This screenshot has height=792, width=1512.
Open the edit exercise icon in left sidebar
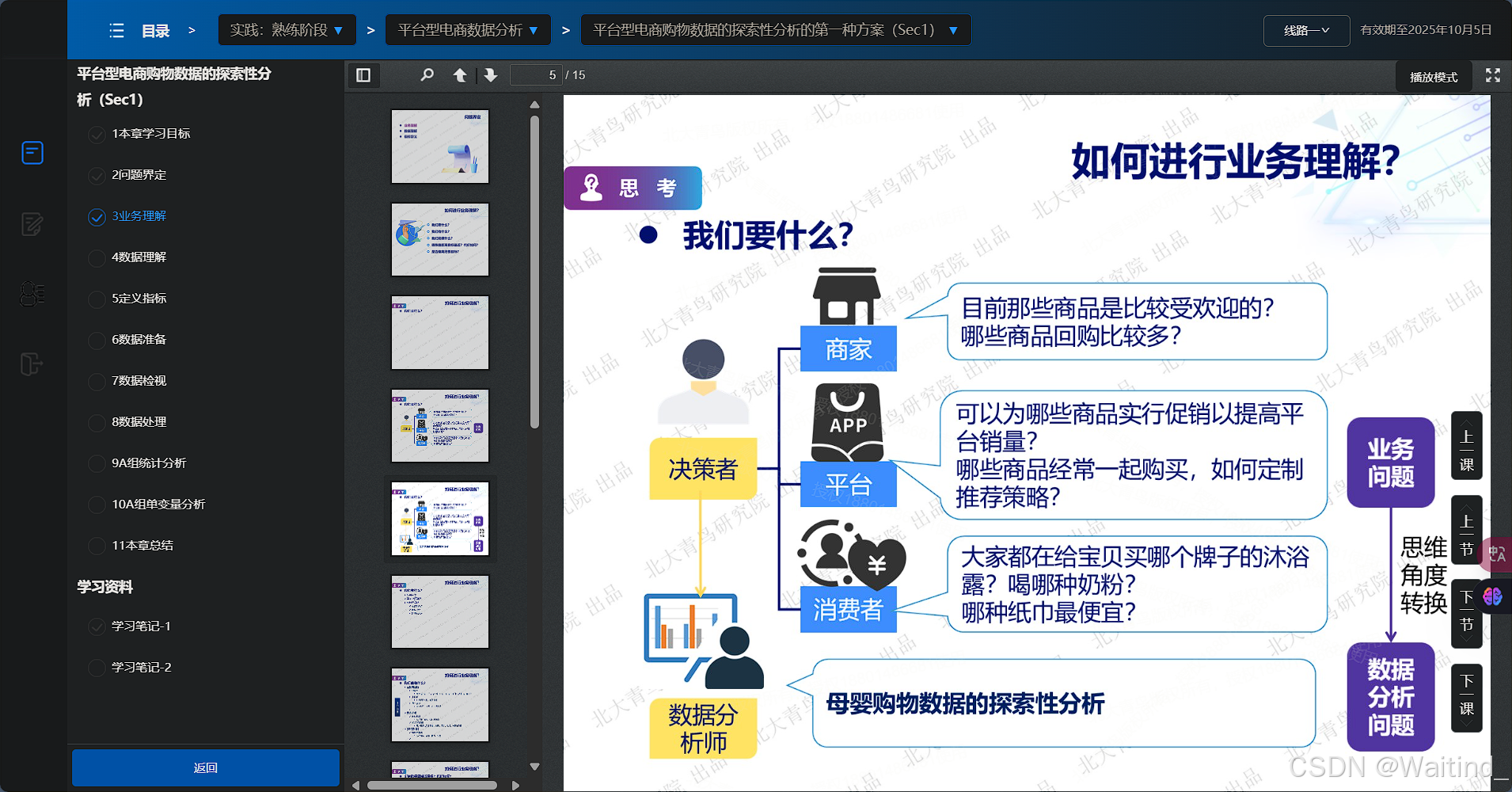click(x=32, y=224)
